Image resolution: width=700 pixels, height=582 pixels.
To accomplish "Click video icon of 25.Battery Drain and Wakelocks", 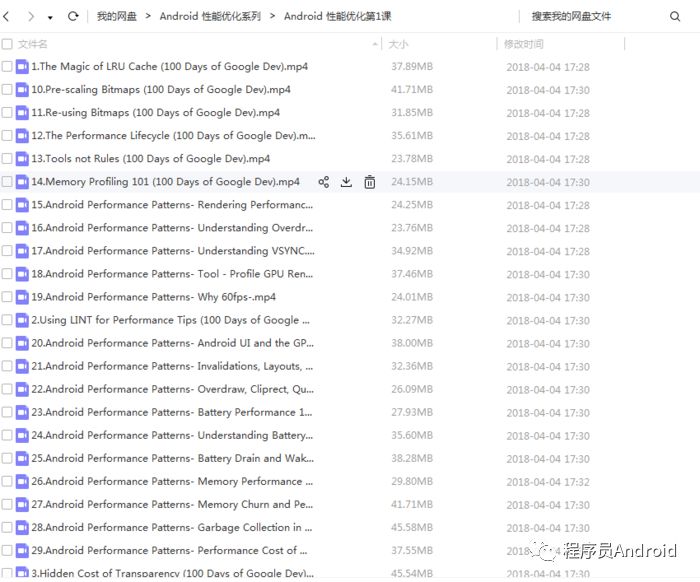I will (x=22, y=458).
